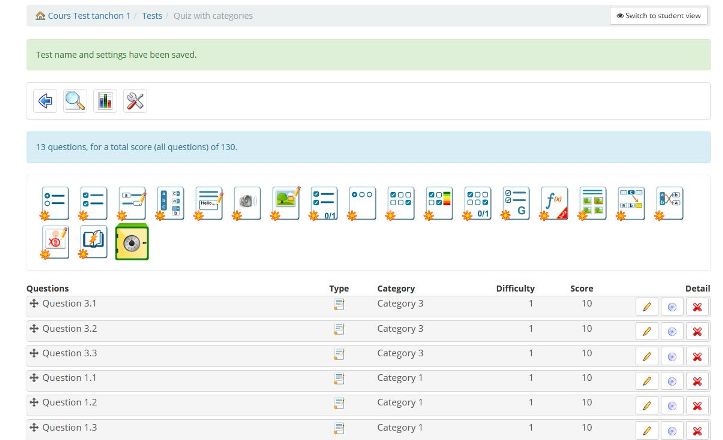723x440 pixels.
Task: Open the bar chart results icon
Action: [x=105, y=101]
